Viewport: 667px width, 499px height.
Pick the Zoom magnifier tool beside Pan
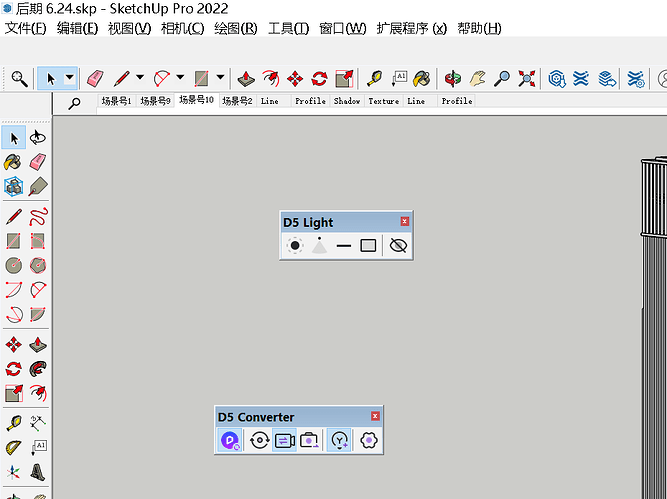(502, 79)
